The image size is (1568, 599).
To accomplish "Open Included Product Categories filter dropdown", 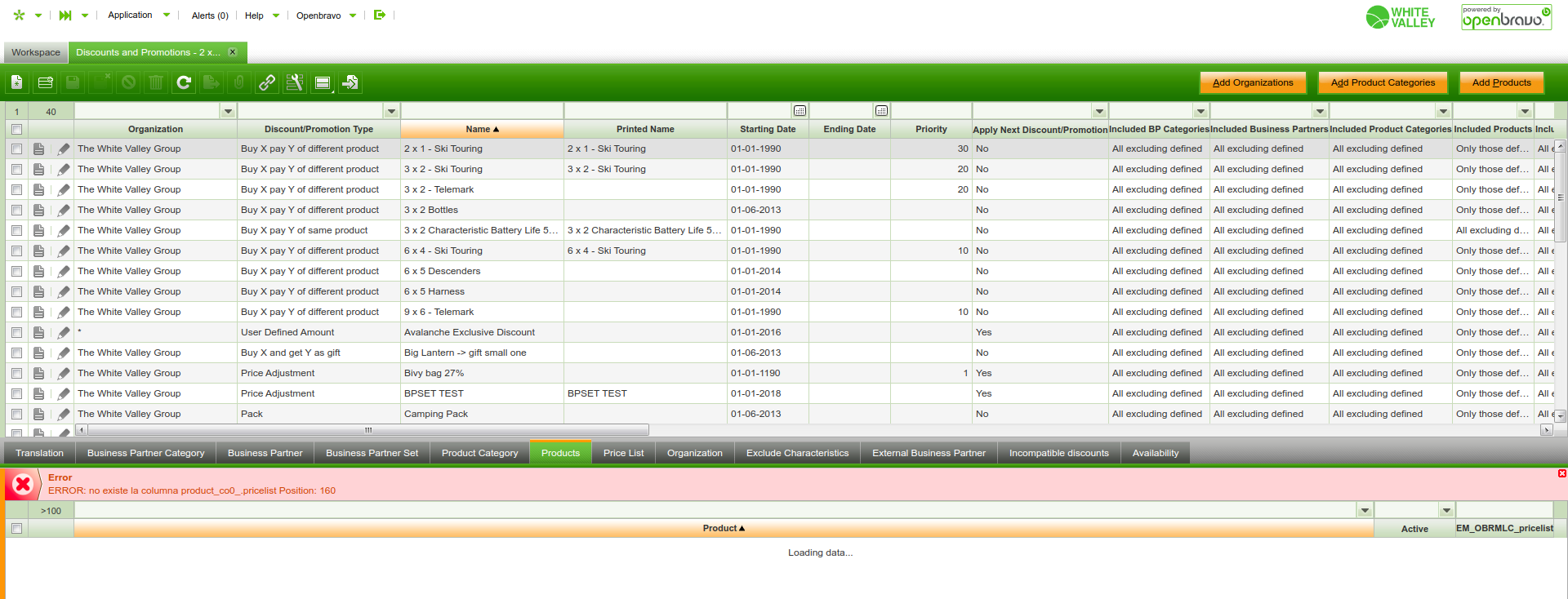I will point(1443,111).
